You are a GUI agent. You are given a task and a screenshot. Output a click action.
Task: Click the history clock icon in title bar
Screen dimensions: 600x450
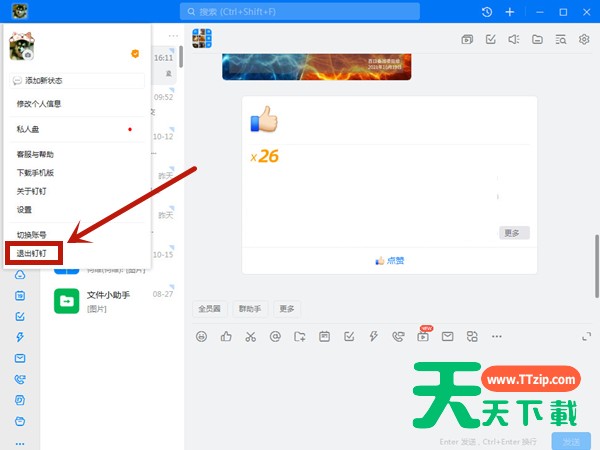coord(487,12)
